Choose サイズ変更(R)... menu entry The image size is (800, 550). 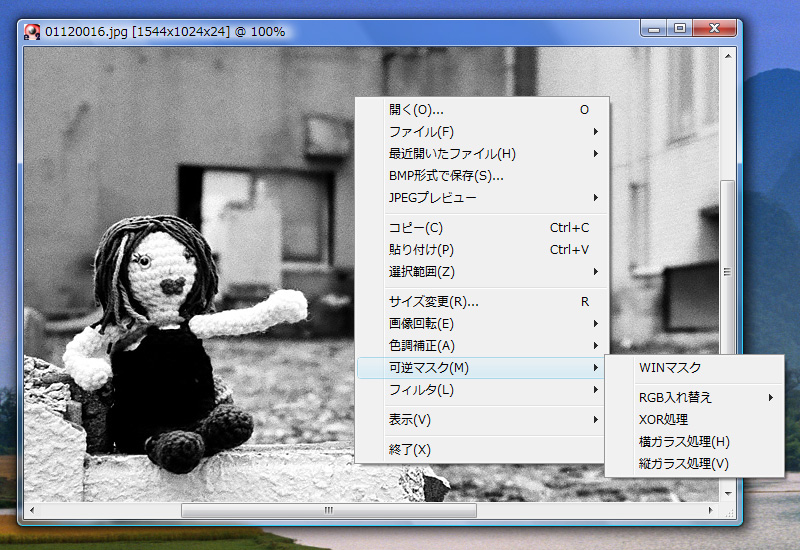(482, 302)
